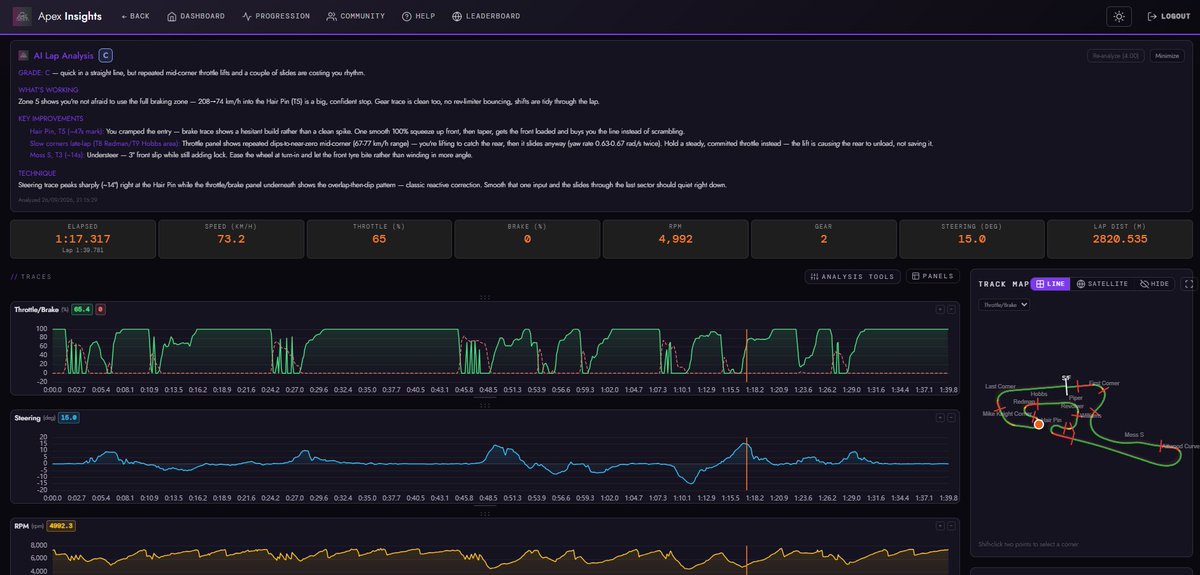Hide the track map

[x=1156, y=284]
